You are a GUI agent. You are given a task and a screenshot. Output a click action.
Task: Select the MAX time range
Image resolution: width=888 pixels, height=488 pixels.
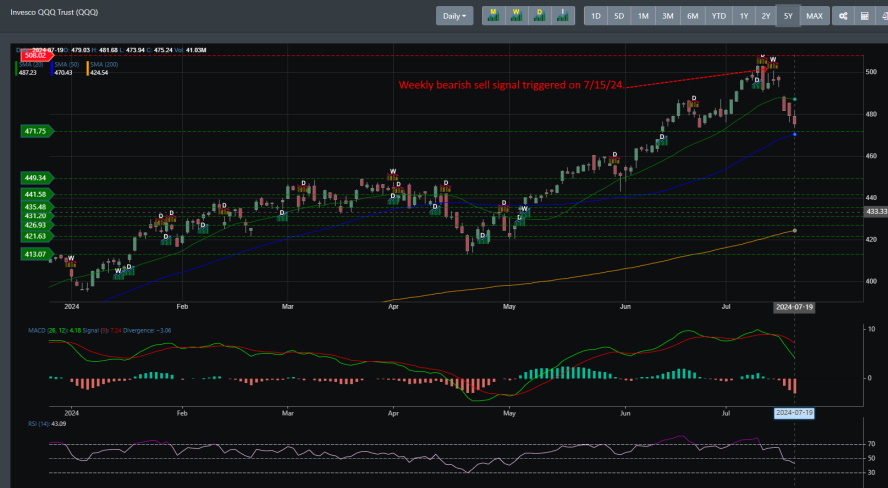[814, 16]
